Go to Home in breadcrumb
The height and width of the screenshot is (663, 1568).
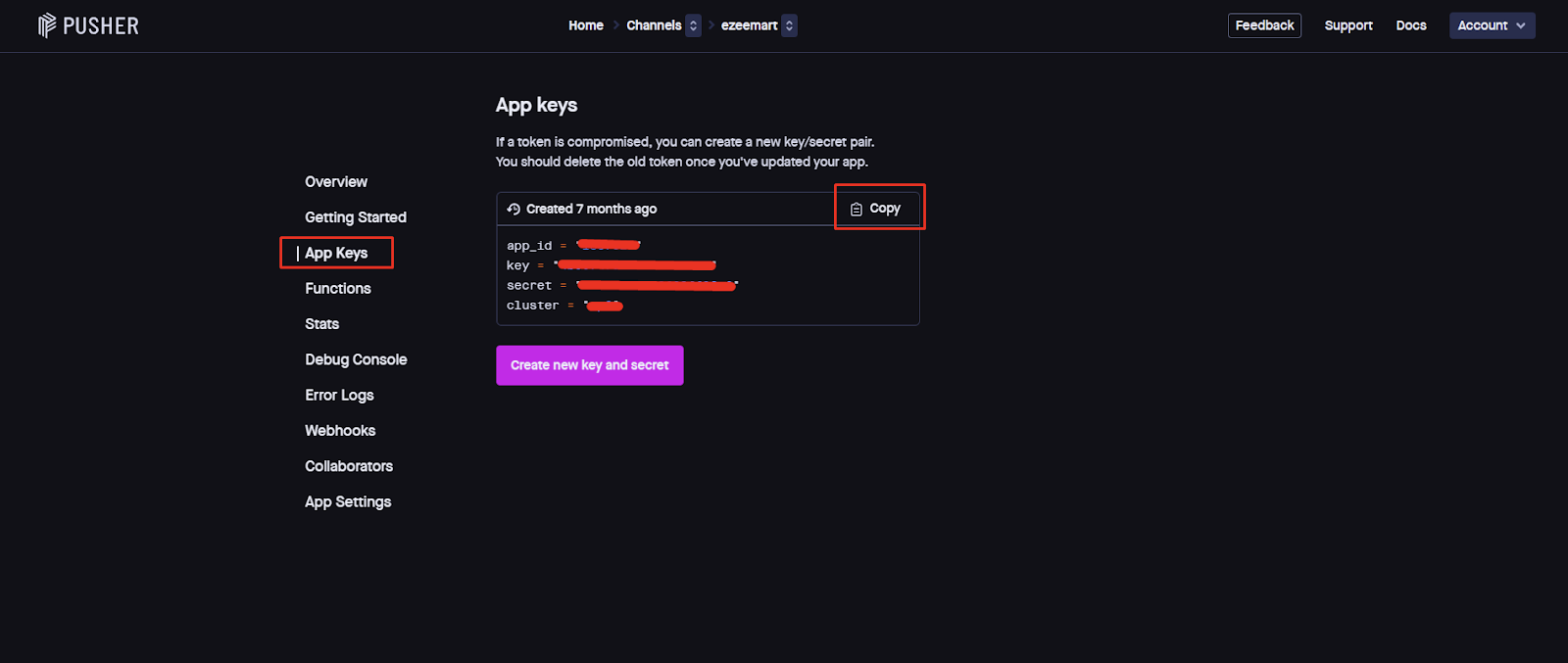point(586,25)
